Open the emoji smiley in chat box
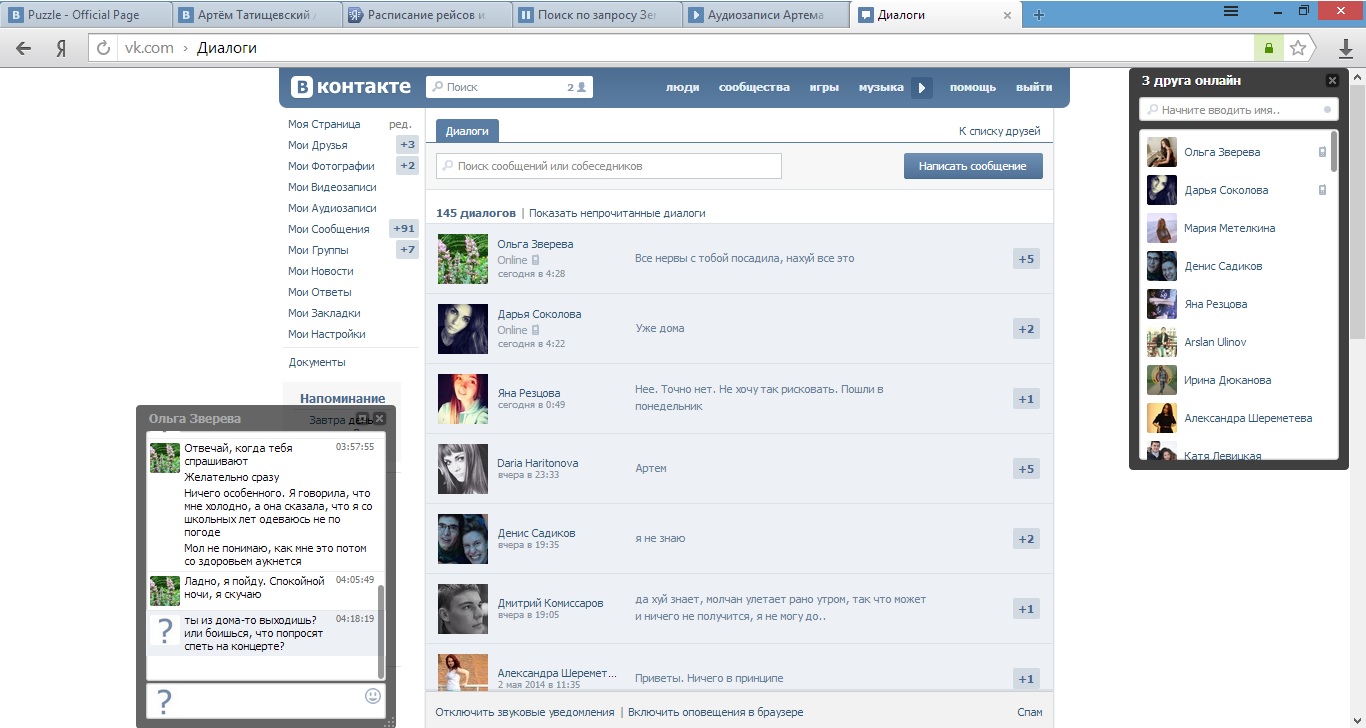This screenshot has height=728, width=1366. pyautogui.click(x=373, y=695)
